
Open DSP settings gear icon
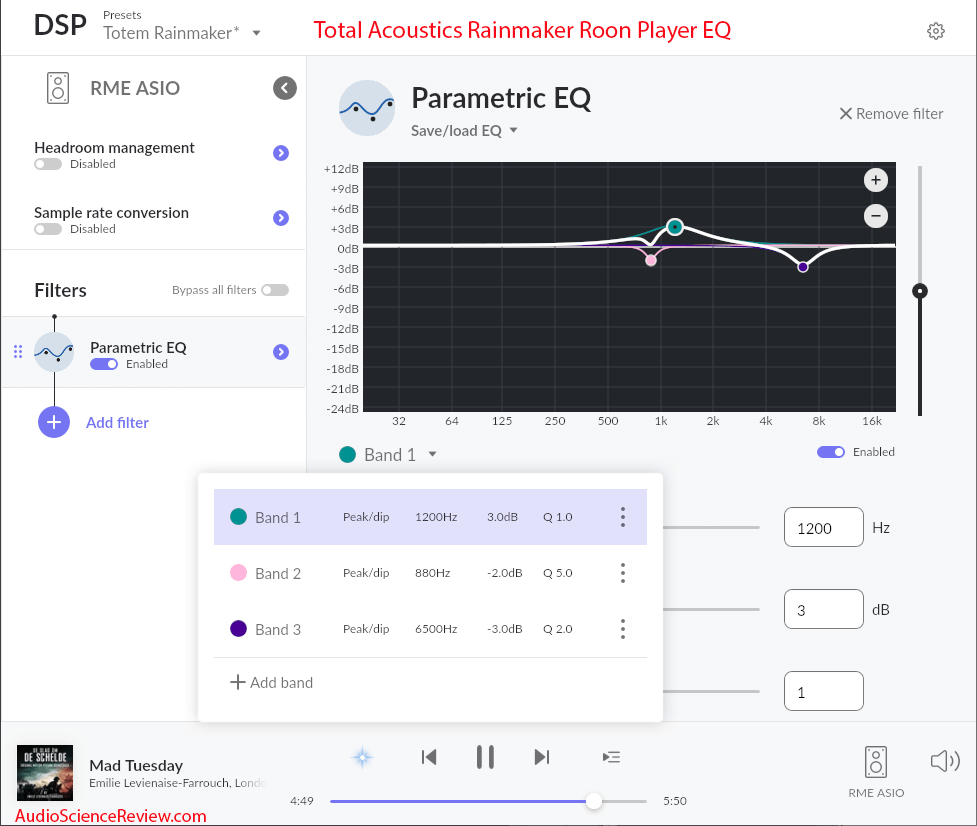coord(935,31)
